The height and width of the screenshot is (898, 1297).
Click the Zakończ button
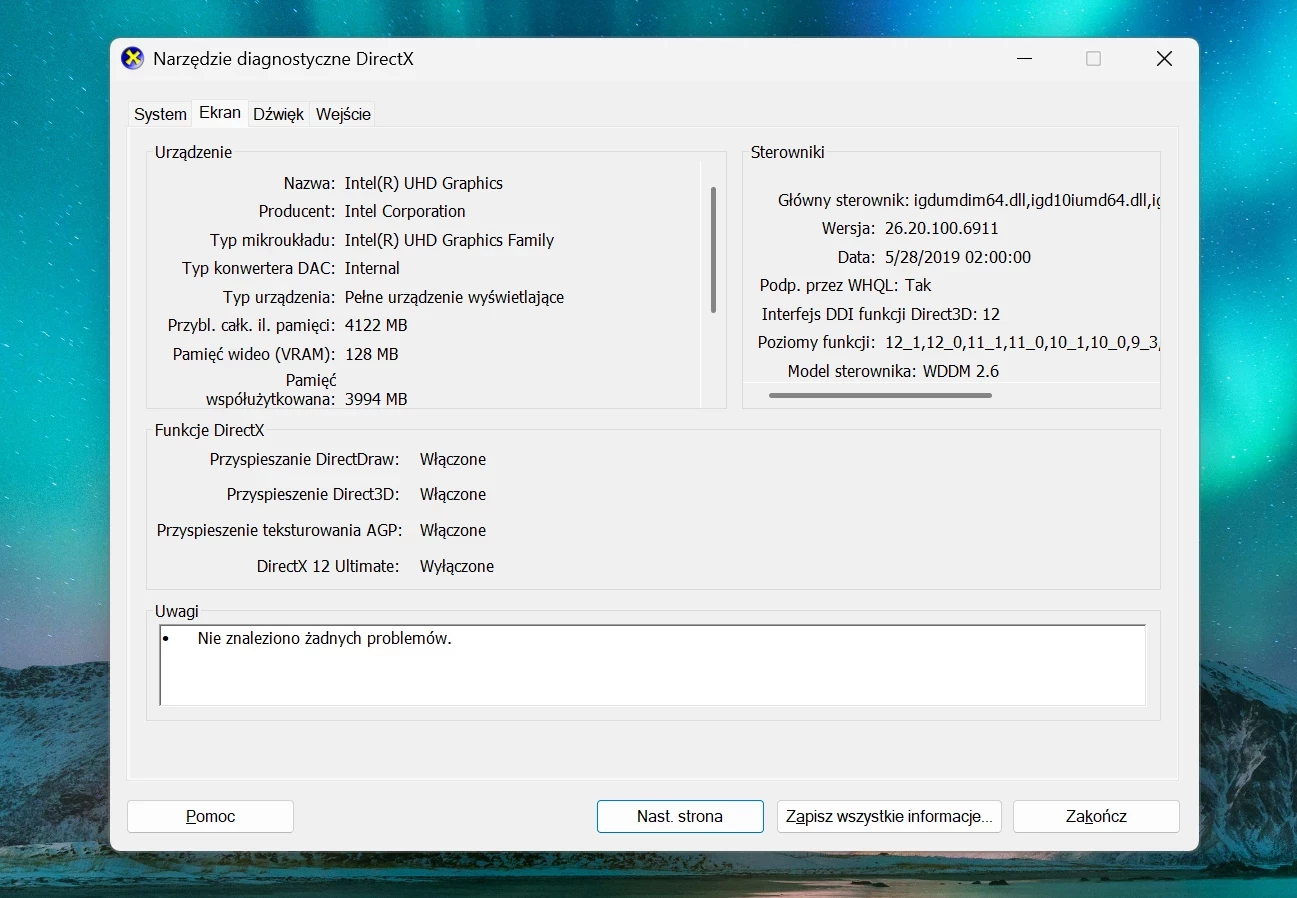1096,816
